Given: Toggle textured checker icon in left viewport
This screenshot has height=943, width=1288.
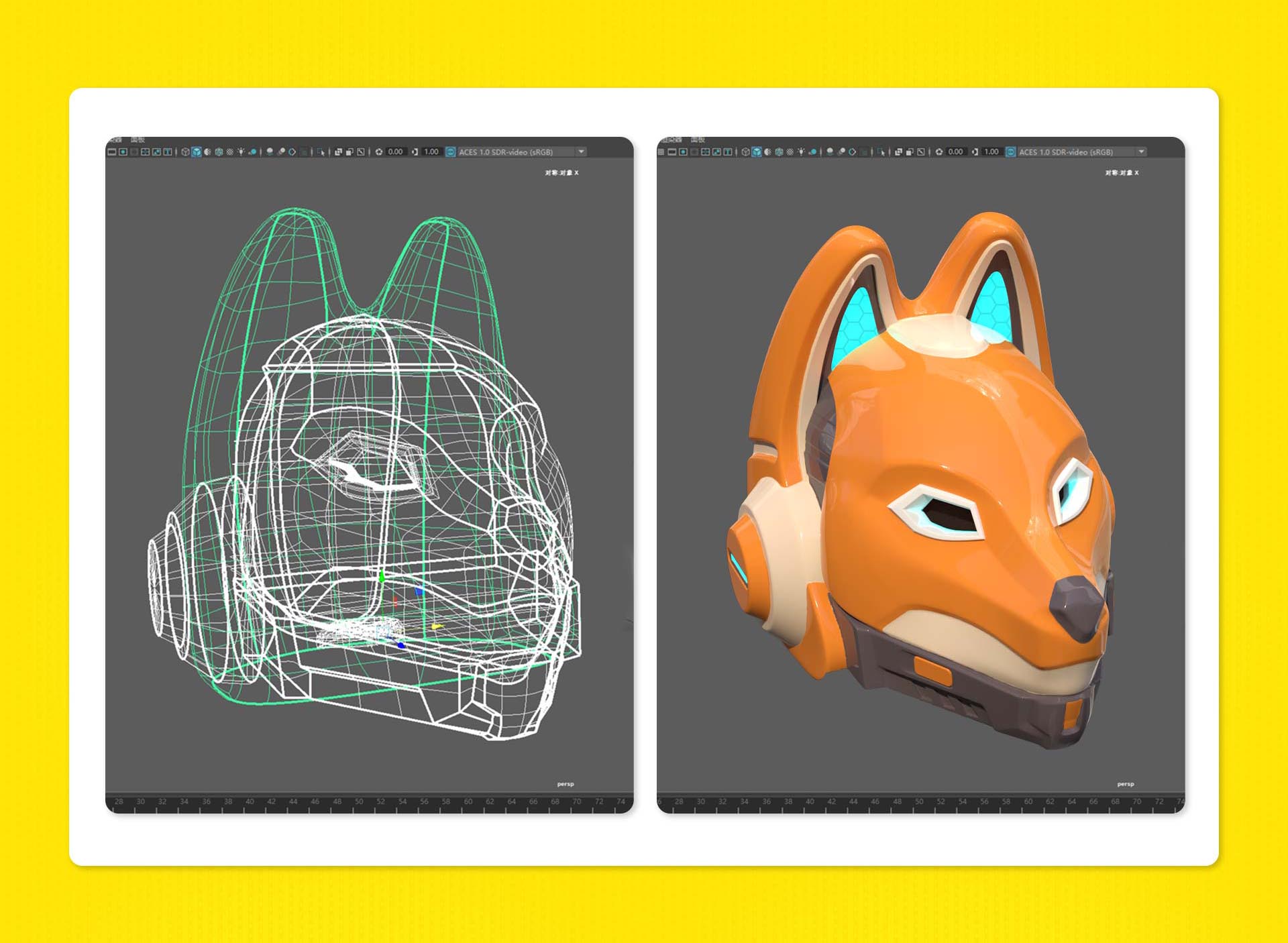Looking at the screenshot, I should 229,152.
